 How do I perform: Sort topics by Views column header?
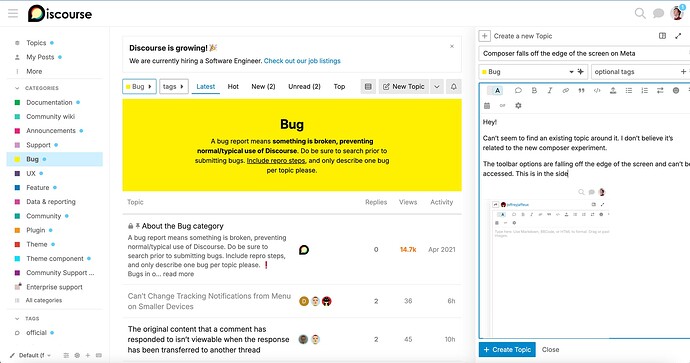[408, 202]
